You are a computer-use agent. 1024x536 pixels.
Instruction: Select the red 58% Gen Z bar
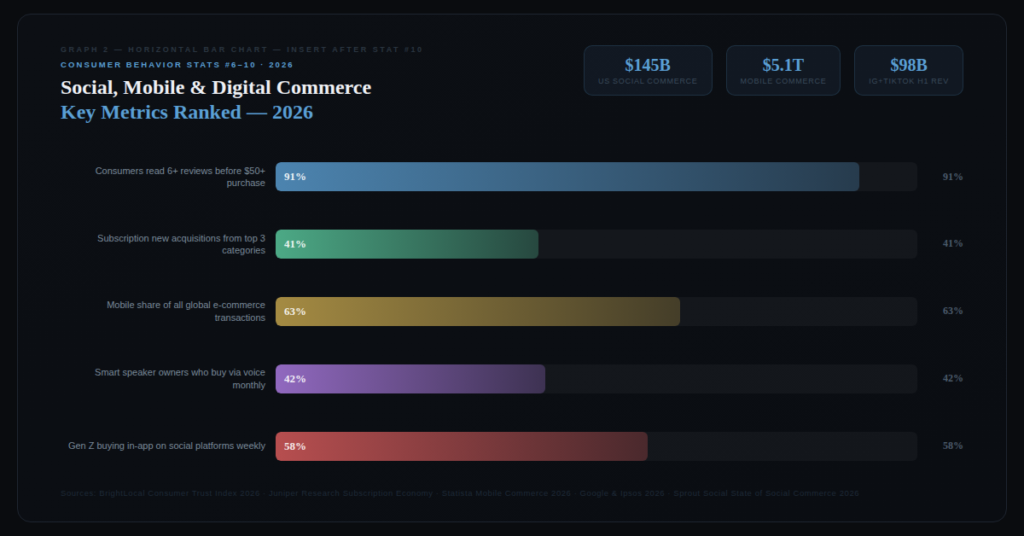(x=462, y=446)
